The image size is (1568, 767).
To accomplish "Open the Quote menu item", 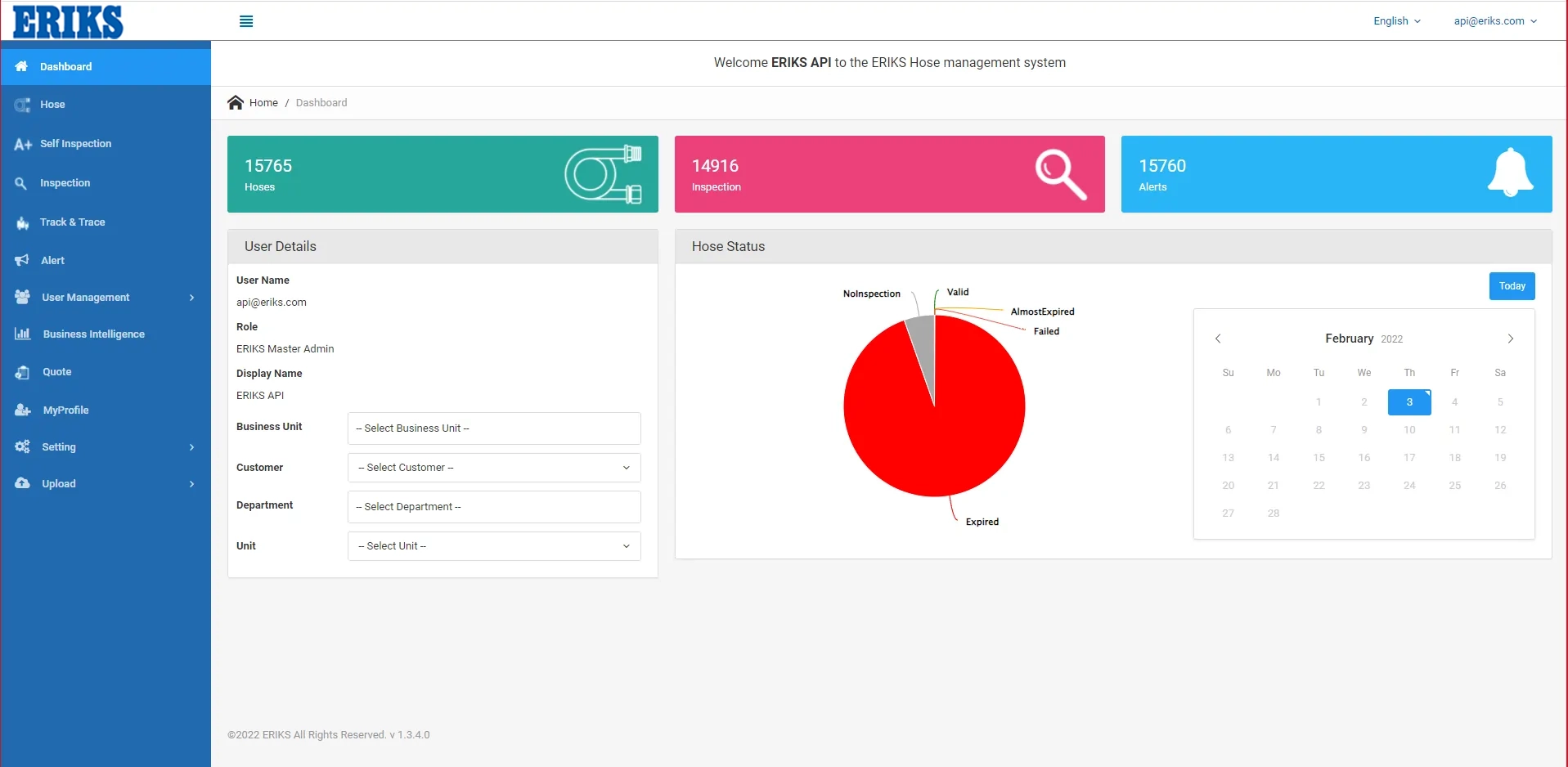I will [x=106, y=372].
